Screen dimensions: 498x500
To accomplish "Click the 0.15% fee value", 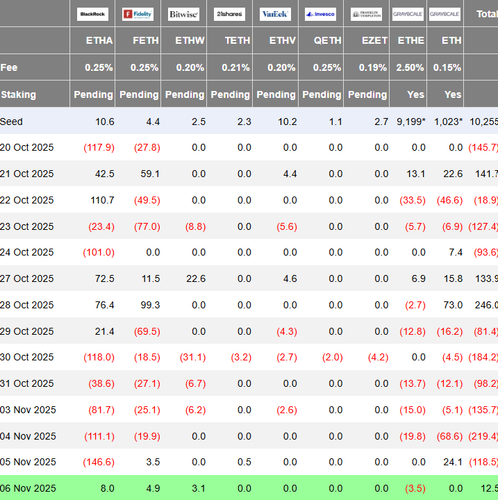I will point(447,68).
